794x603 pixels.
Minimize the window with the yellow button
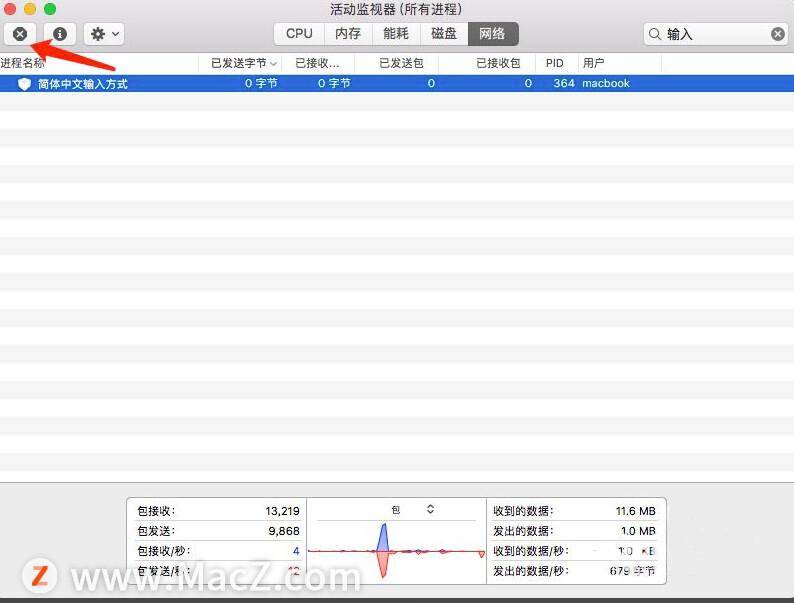(30, 9)
